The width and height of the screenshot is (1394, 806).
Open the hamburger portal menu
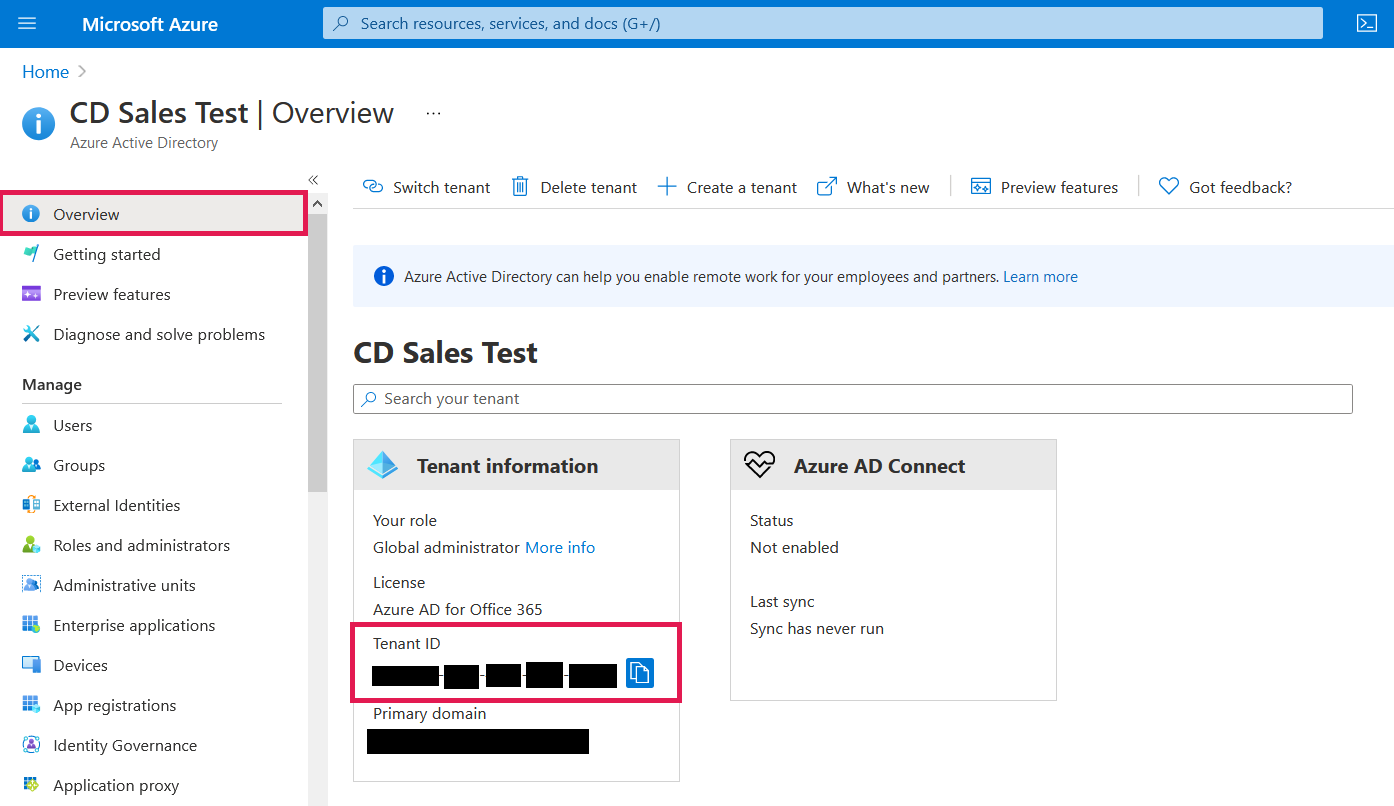27,23
